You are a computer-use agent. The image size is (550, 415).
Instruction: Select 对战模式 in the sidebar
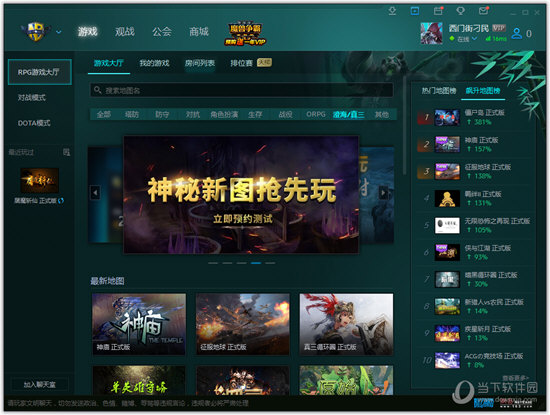coord(32,98)
